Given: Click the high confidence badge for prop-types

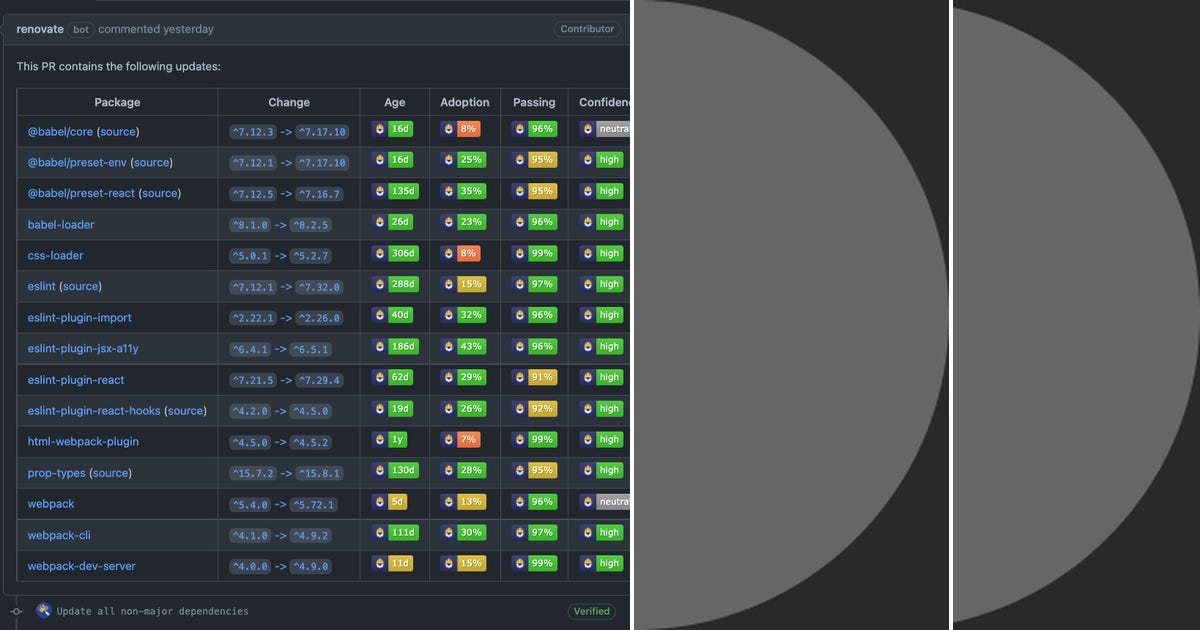Looking at the screenshot, I should point(602,470).
